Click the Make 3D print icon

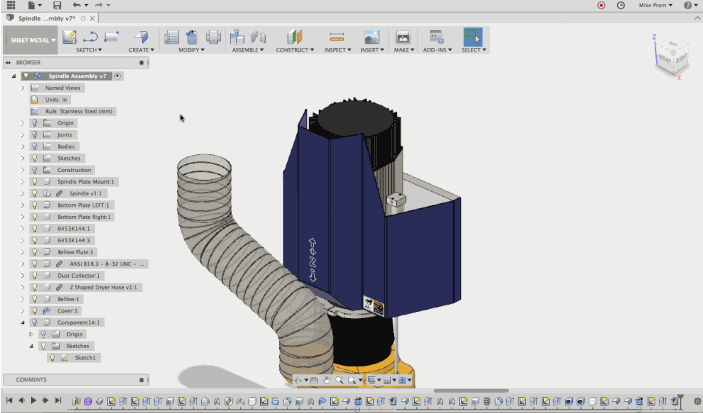click(x=403, y=37)
